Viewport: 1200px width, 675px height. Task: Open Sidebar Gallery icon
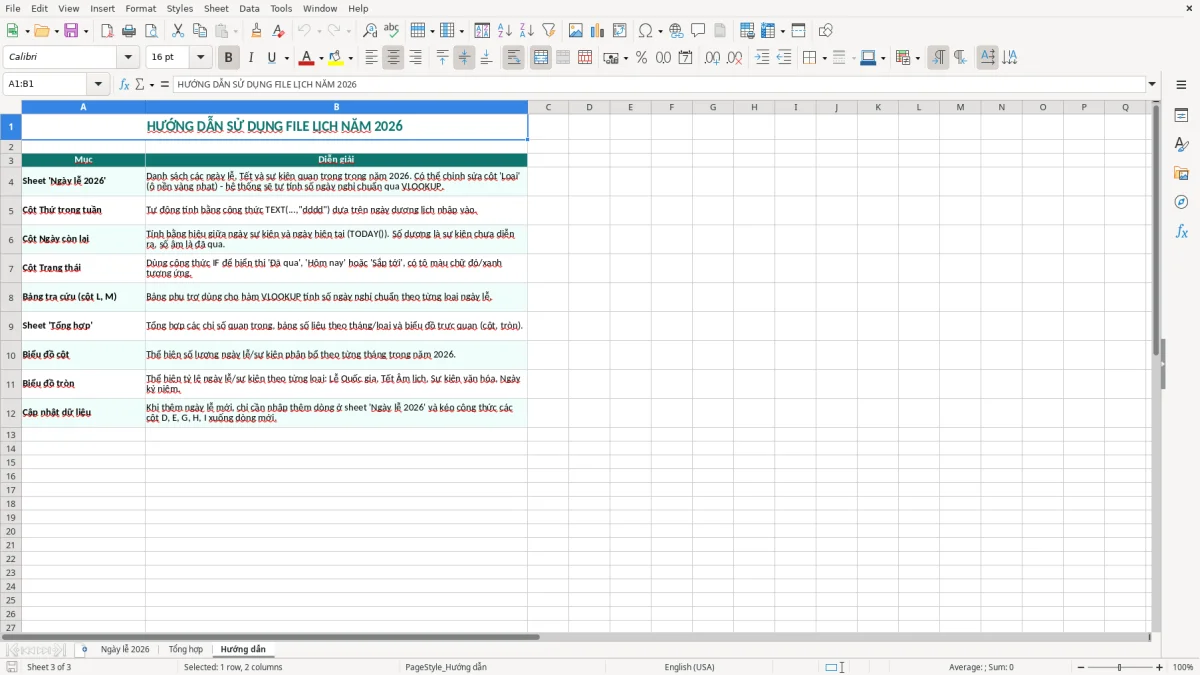point(1181,173)
